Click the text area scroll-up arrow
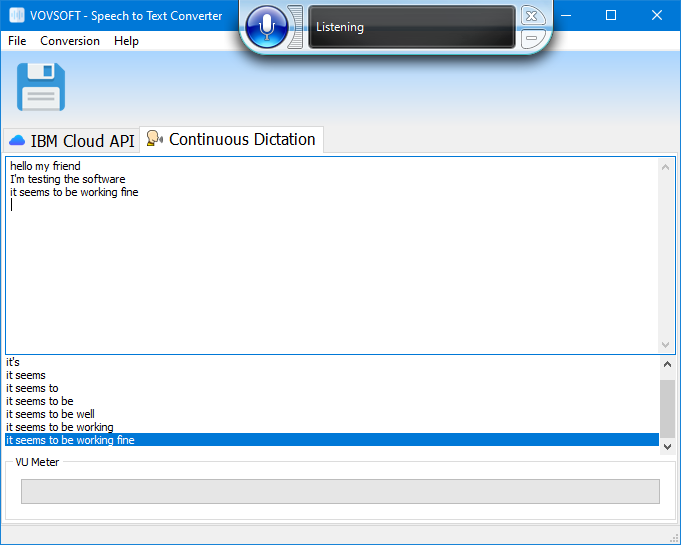Screen dimensions: 681x545 [x=665, y=167]
